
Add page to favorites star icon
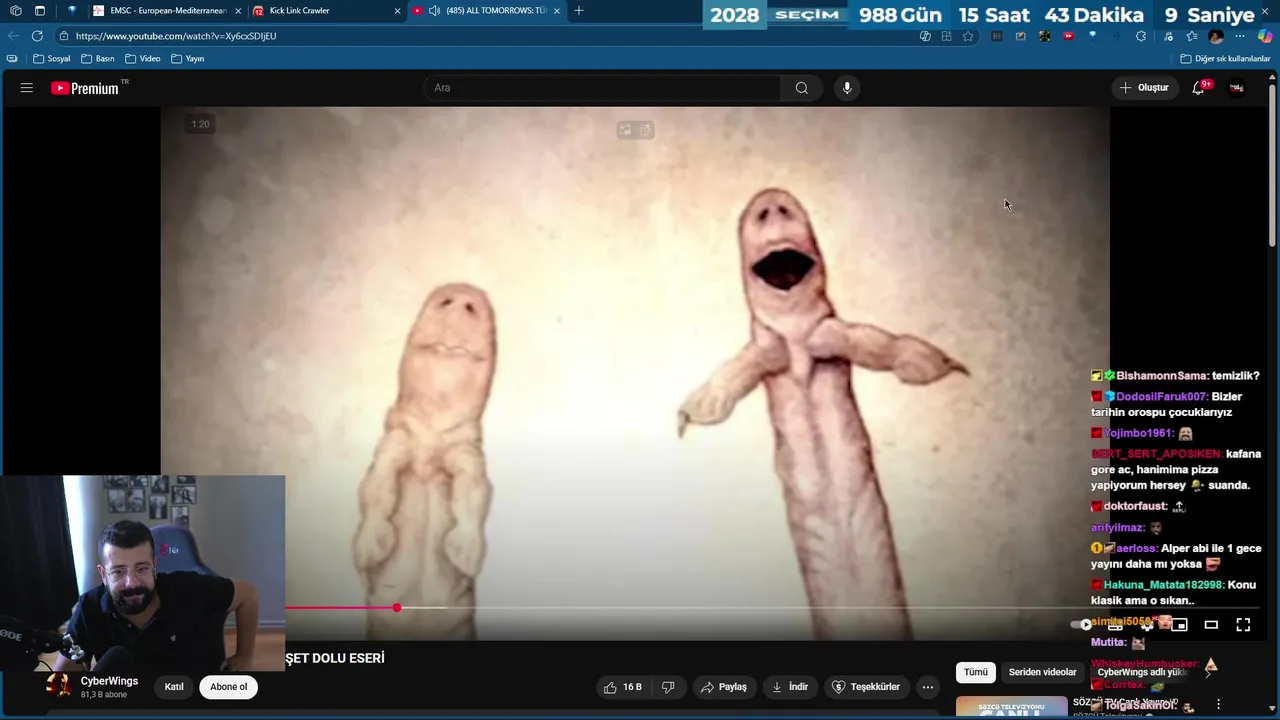coord(968,36)
